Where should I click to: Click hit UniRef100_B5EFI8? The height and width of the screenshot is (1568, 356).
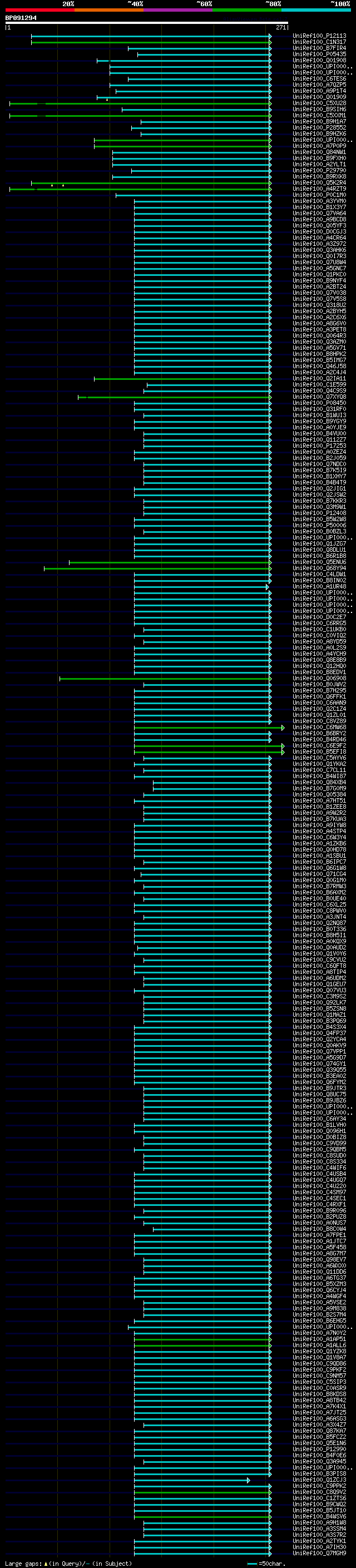319,751
